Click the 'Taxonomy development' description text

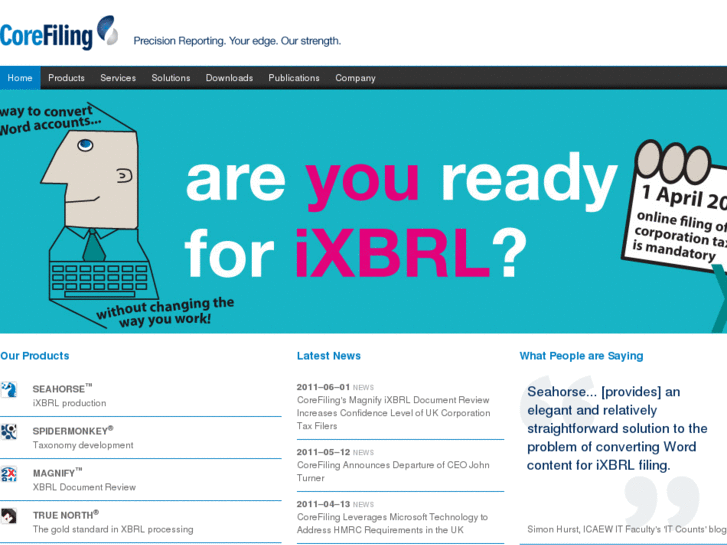[x=83, y=445]
